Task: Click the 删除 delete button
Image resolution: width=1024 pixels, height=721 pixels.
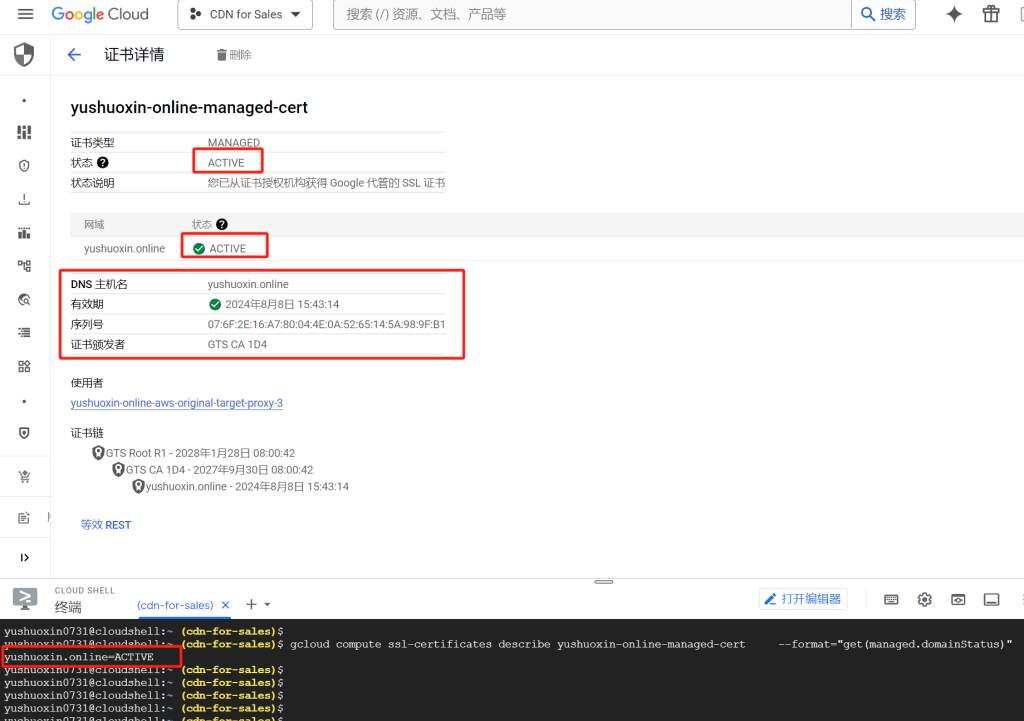Action: pyautogui.click(x=234, y=55)
